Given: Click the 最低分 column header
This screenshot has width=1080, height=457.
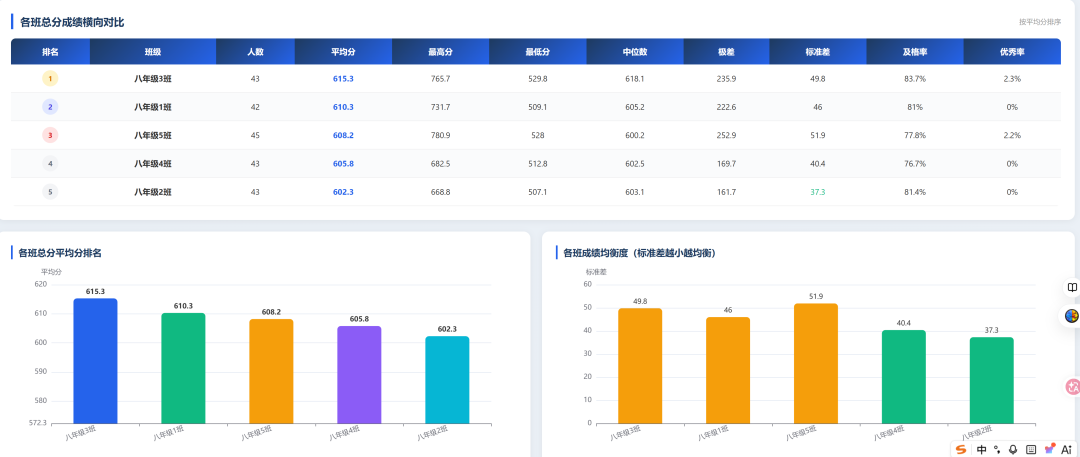Looking at the screenshot, I should coord(538,52).
